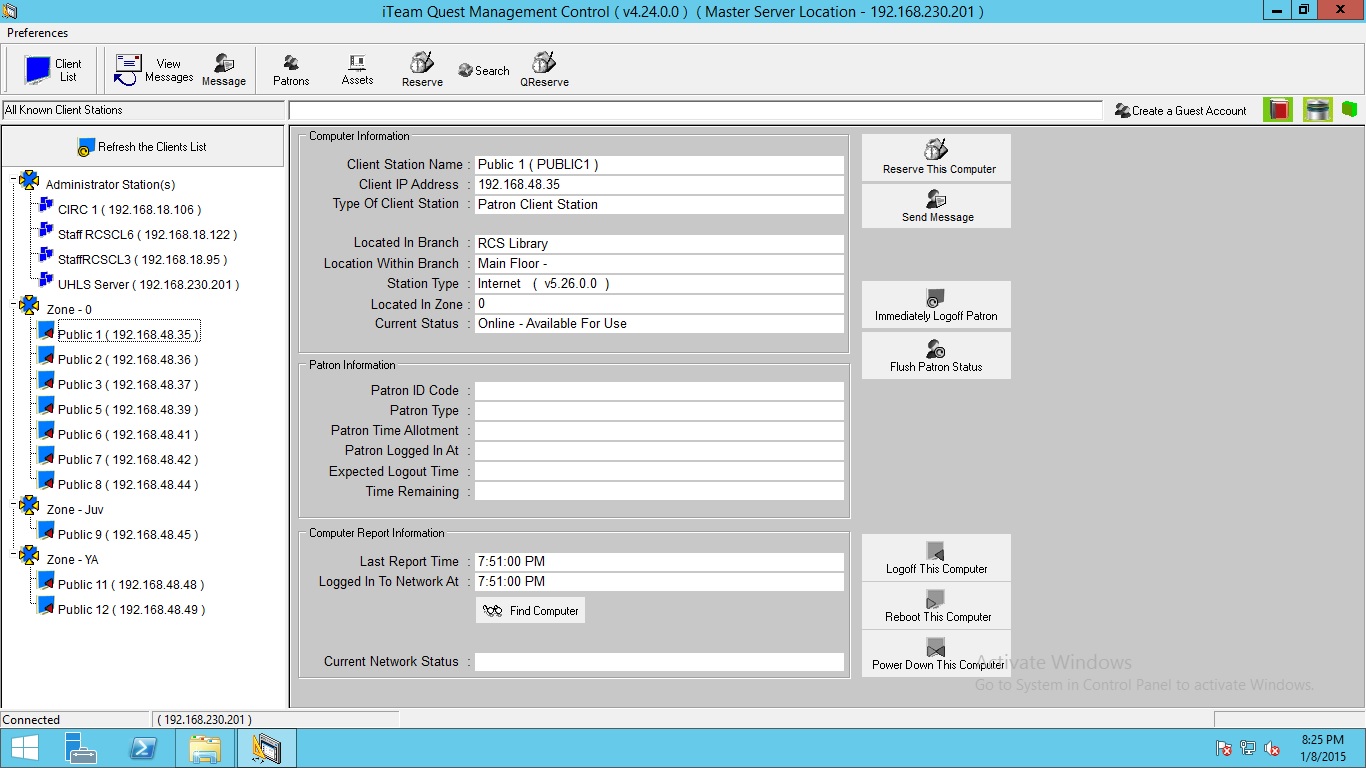
Task: Click Reboot This Computer button
Action: (936, 606)
